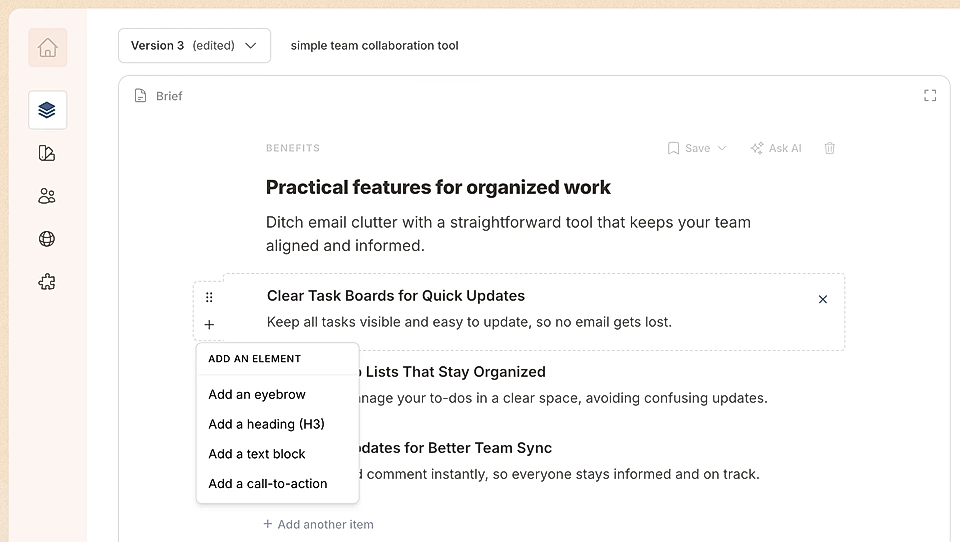Toggle fullscreen with the expand icon
Image resolution: width=960 pixels, height=542 pixels.
[x=930, y=96]
